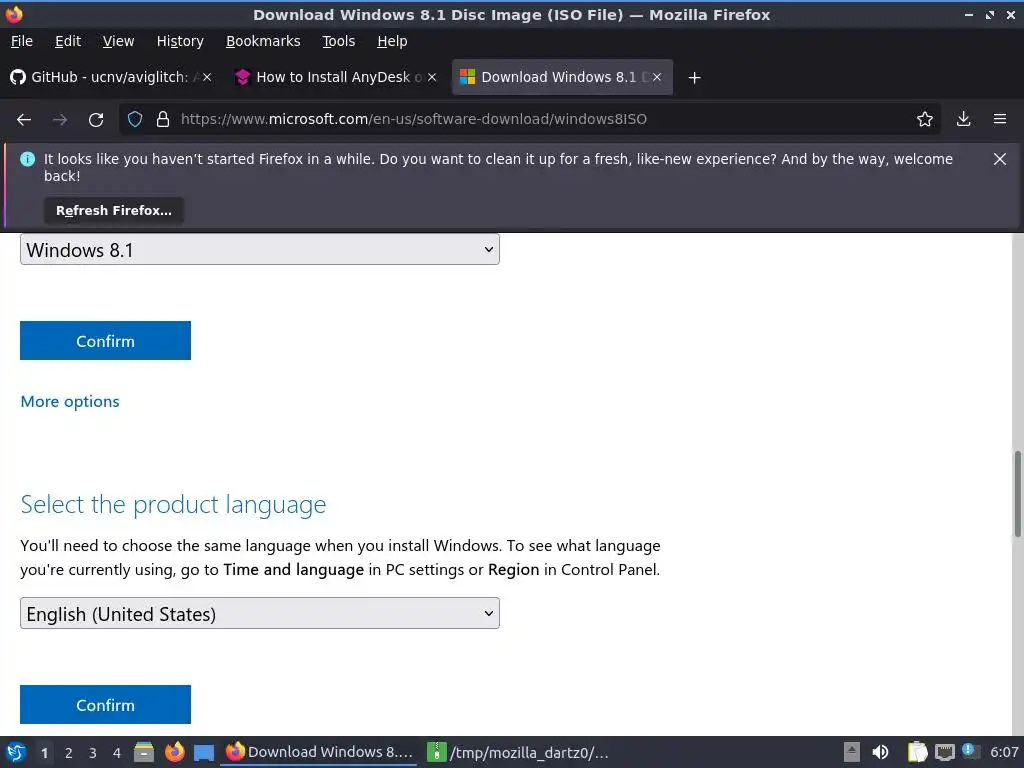Open Firefox hamburger application menu
The width and height of the screenshot is (1024, 768).
click(x=1000, y=120)
